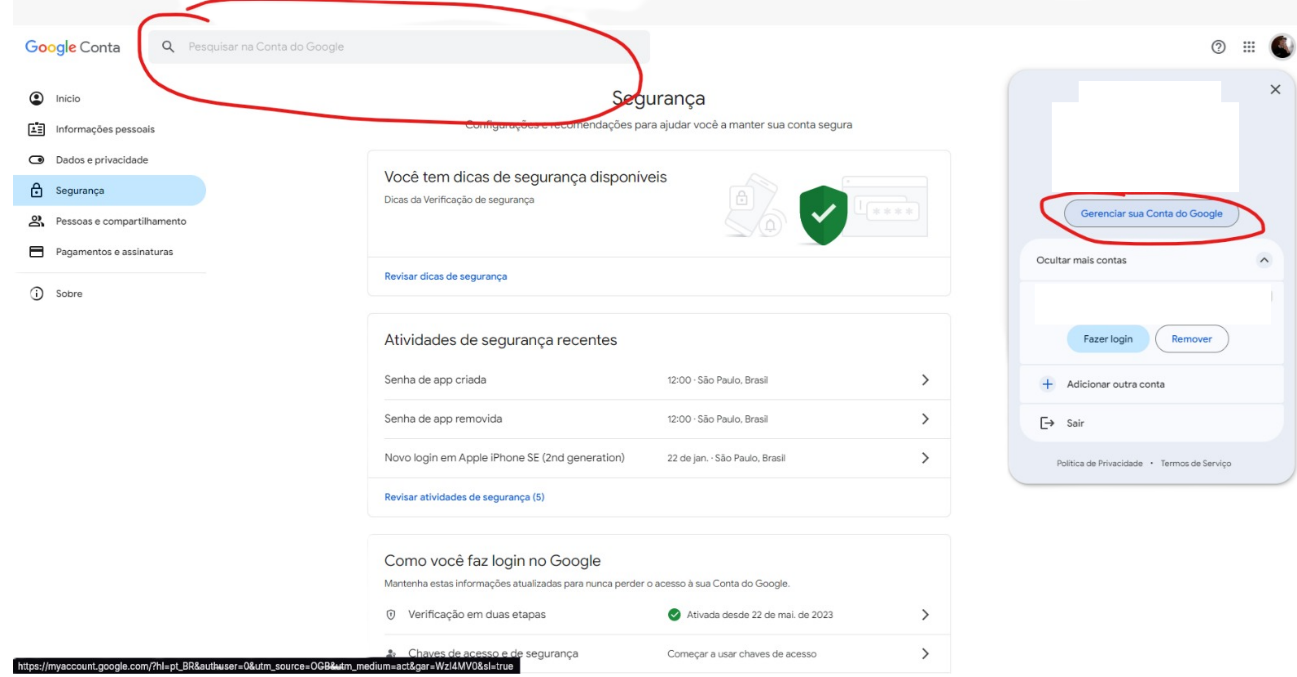
Task: Click 12:00 · São Paulo for Senha de app criada
Action: pos(717,380)
